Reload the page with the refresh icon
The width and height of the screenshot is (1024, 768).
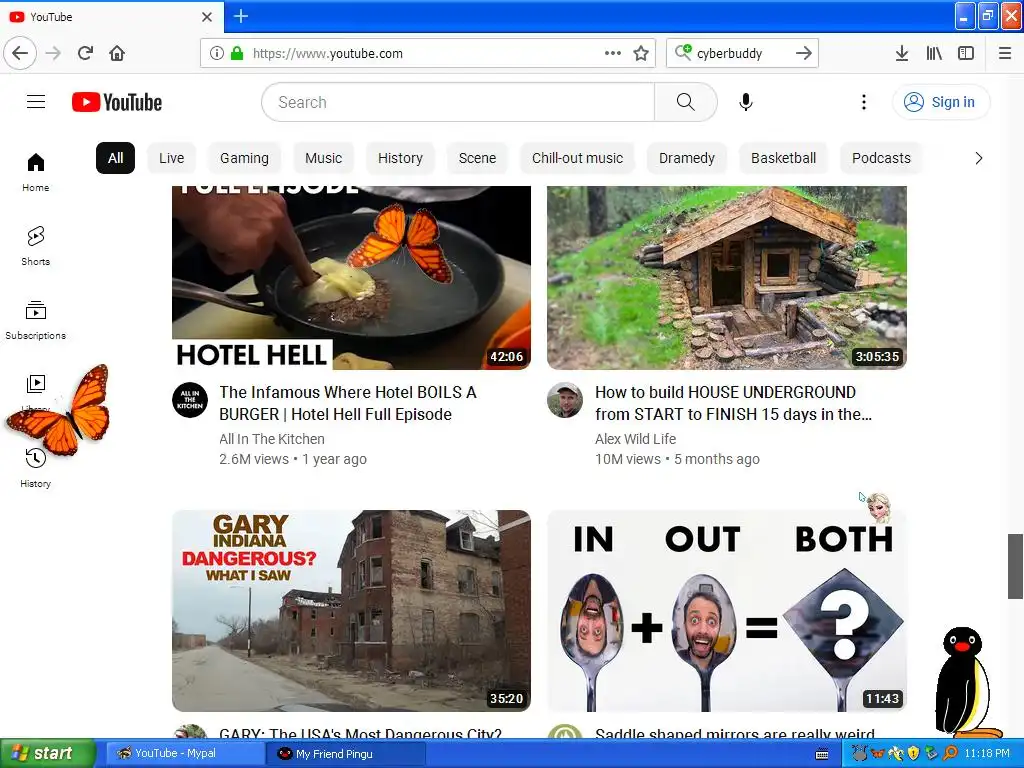pyautogui.click(x=86, y=53)
